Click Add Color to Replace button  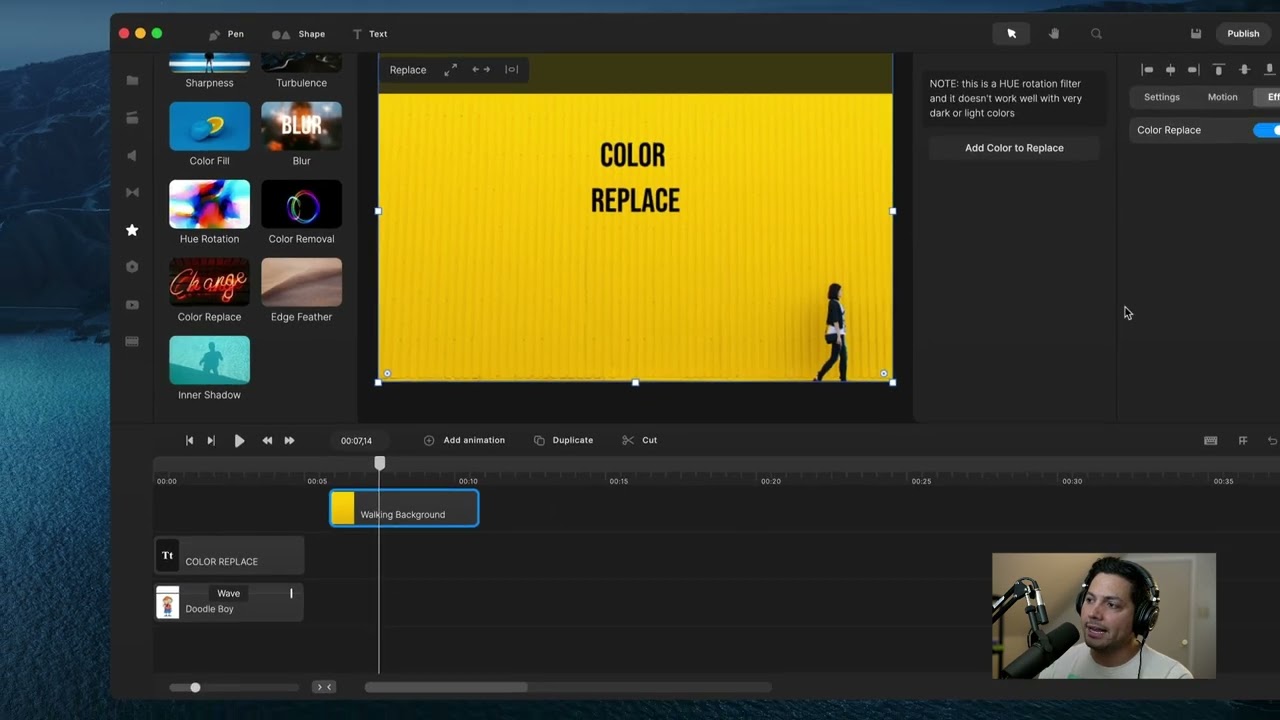[1014, 148]
